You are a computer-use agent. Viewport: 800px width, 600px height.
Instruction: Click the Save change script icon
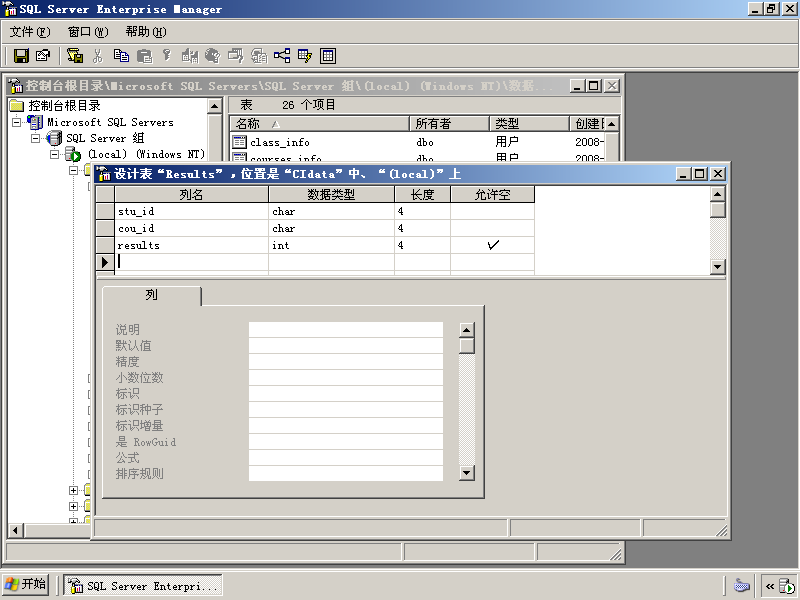tap(75, 56)
